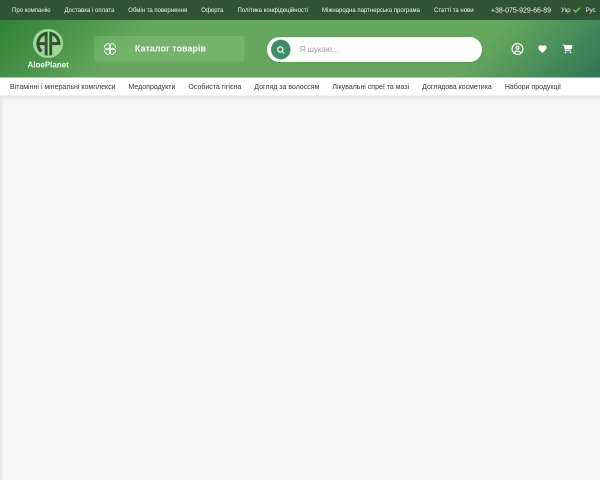Open the user account icon
This screenshot has height=480, width=600.
click(517, 49)
